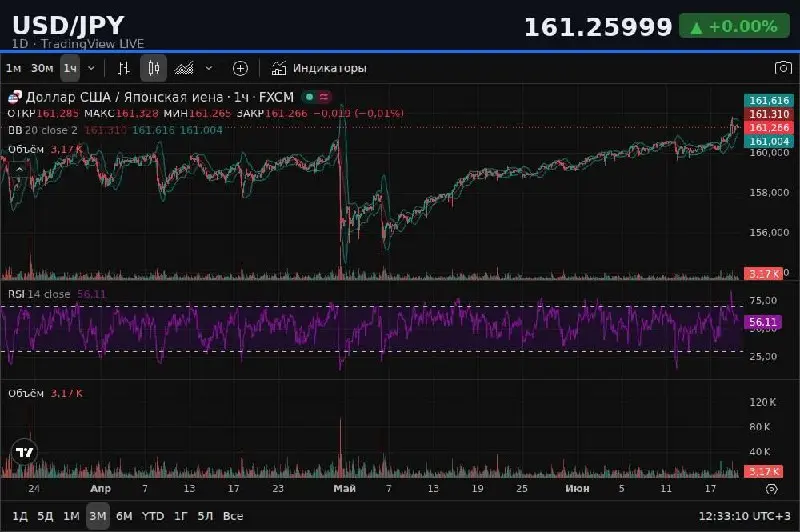Open time axis settings icon
800x532 pixels.
tap(772, 489)
